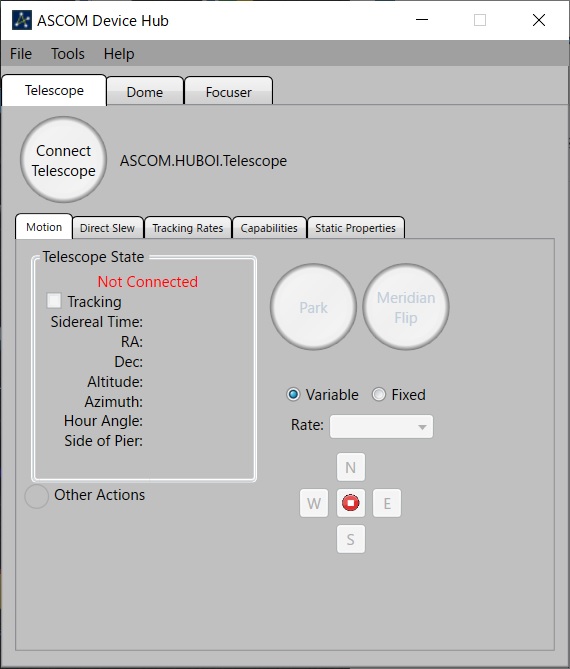Viewport: 570px width, 669px height.
Task: Nudge the telescope north with N button
Action: click(351, 467)
